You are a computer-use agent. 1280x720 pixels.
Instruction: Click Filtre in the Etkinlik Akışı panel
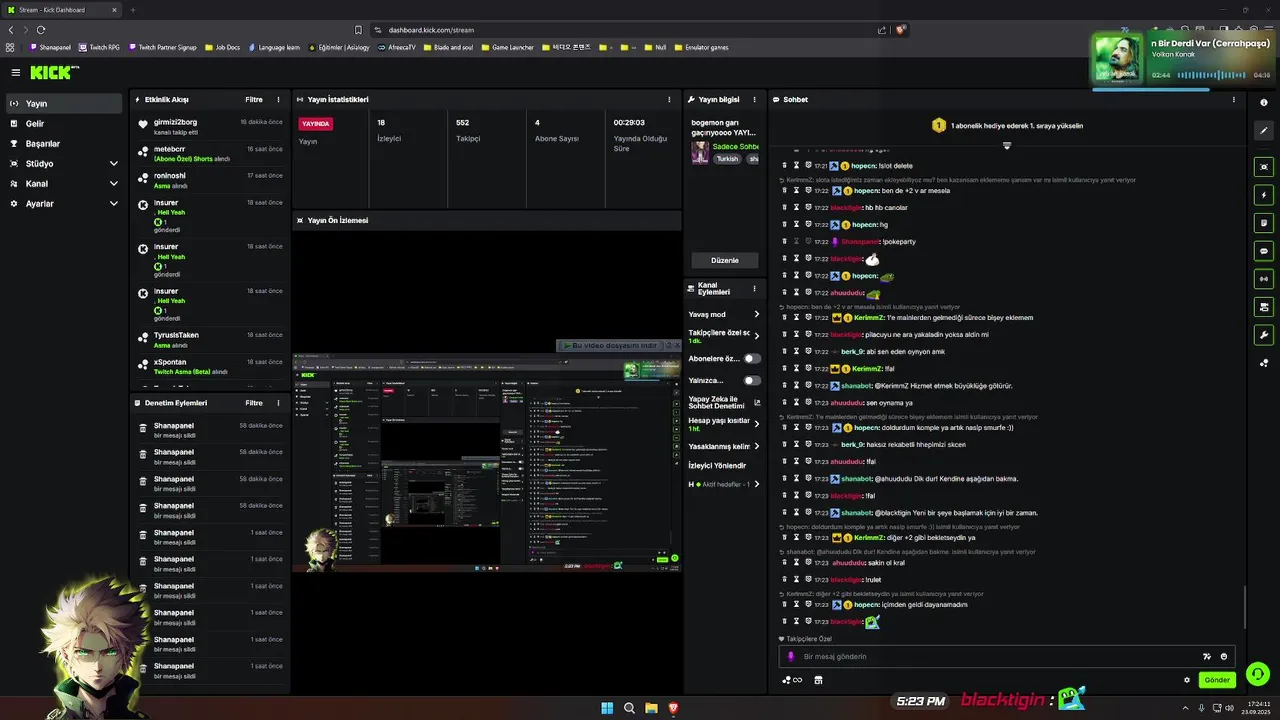(x=254, y=100)
